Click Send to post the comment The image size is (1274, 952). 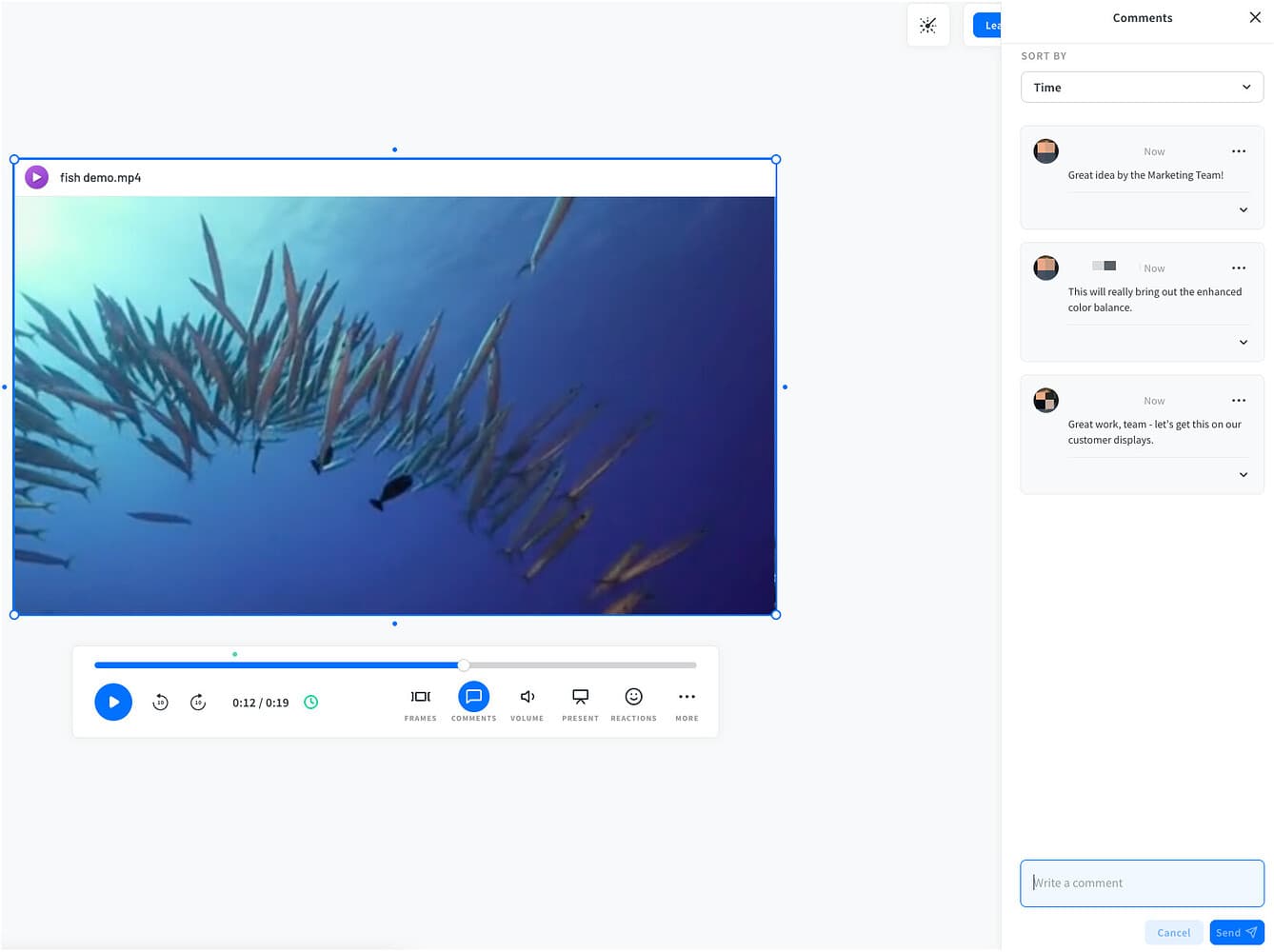[x=1235, y=932]
